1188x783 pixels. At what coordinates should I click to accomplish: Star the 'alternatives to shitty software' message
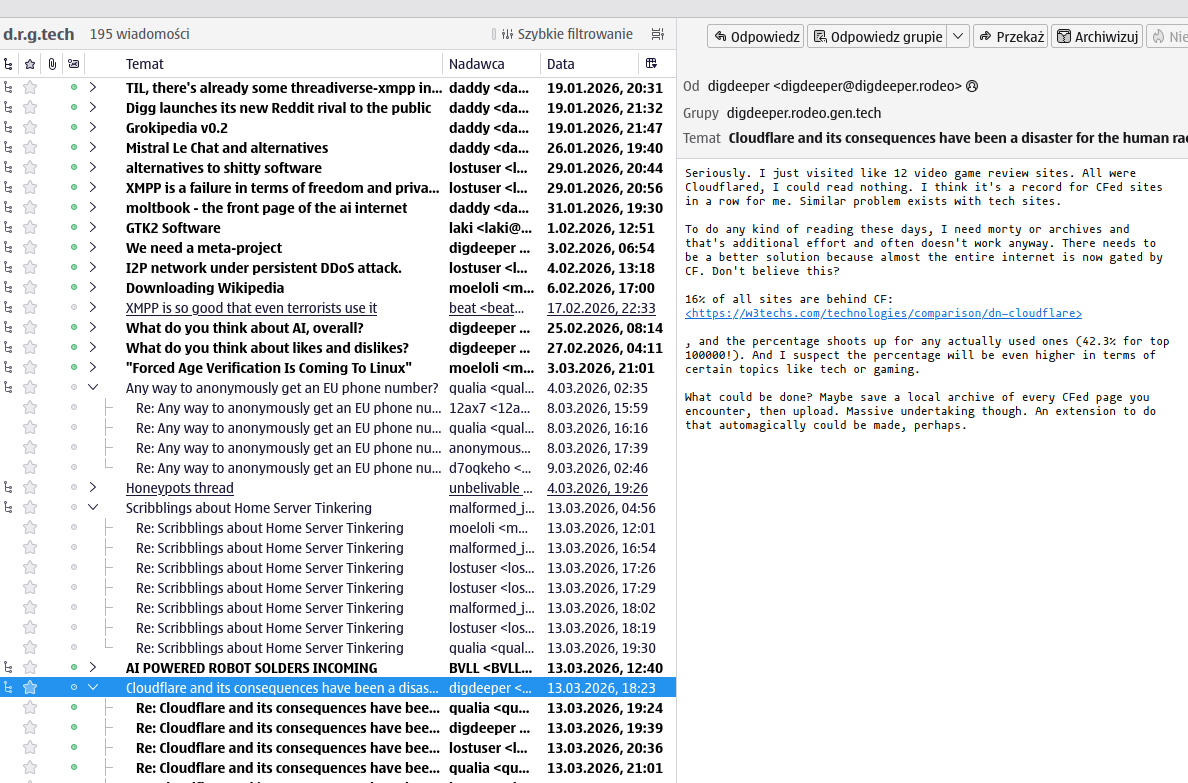[x=30, y=168]
